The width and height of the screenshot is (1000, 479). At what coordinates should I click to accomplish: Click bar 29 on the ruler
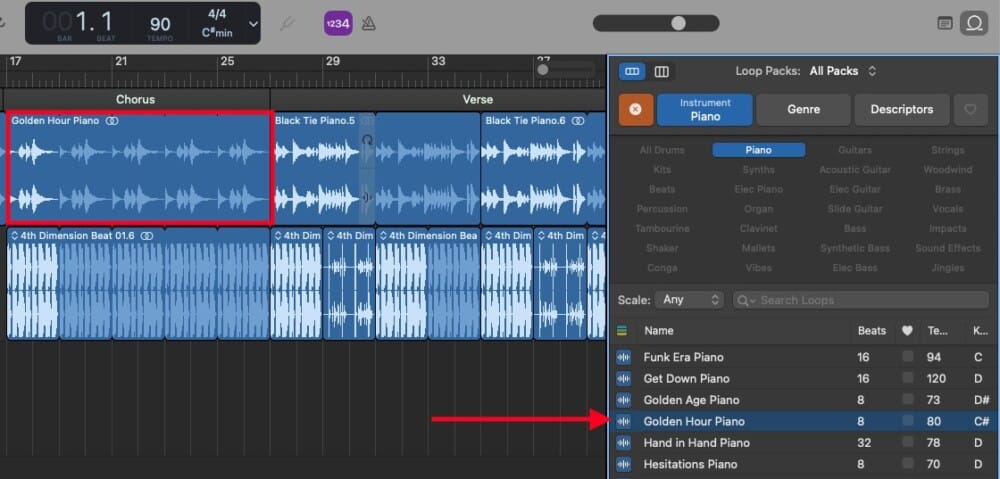click(333, 62)
